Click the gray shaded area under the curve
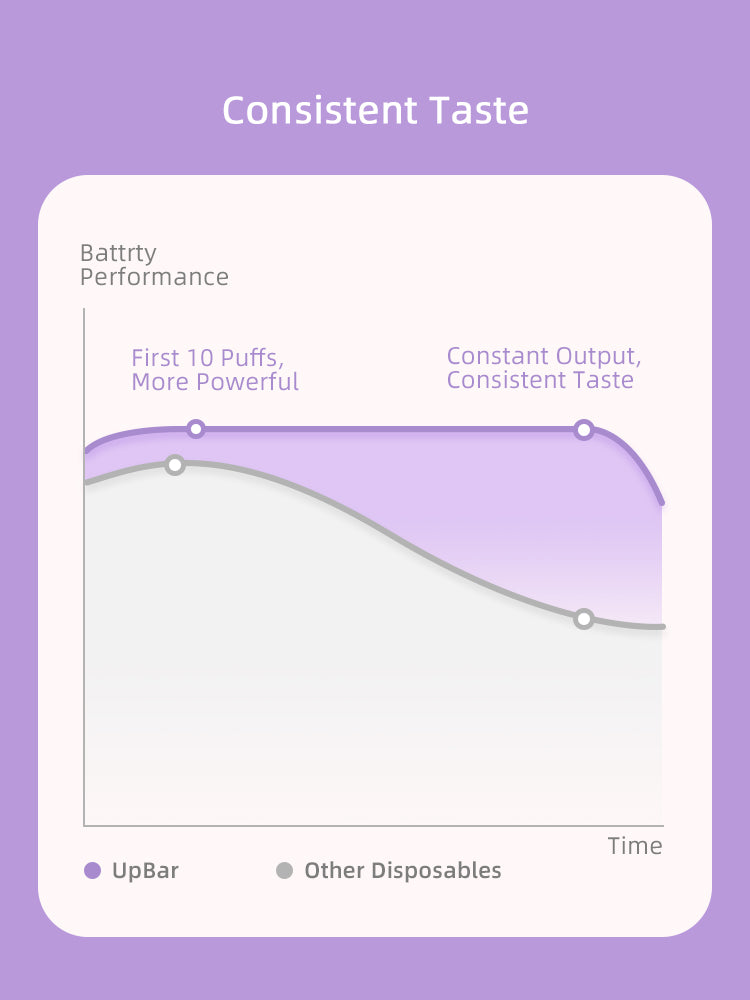Viewport: 750px width, 1000px height. (x=319, y=670)
